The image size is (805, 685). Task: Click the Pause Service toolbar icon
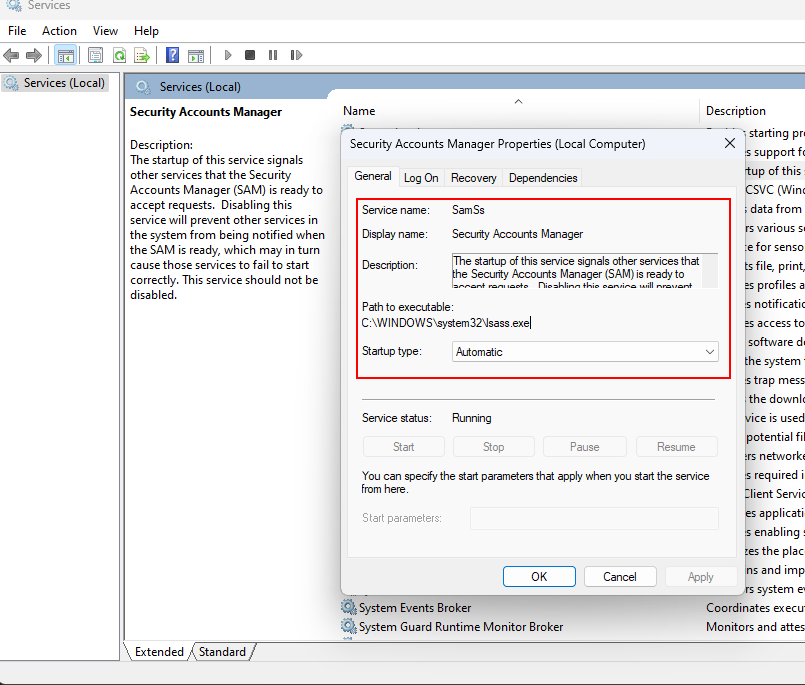273,55
